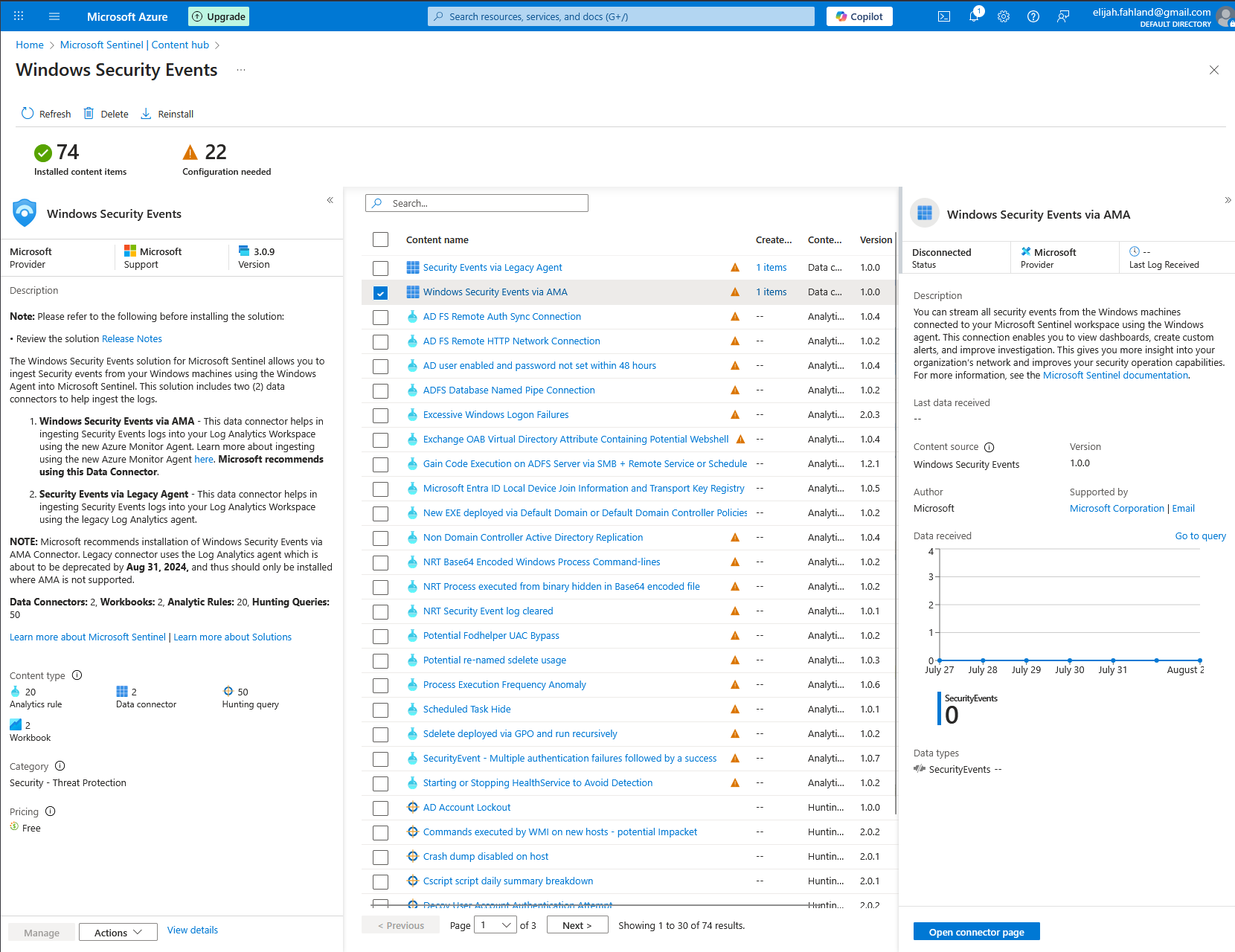Toggle the select-all checkbox in header
The height and width of the screenshot is (952, 1235).
(x=381, y=239)
